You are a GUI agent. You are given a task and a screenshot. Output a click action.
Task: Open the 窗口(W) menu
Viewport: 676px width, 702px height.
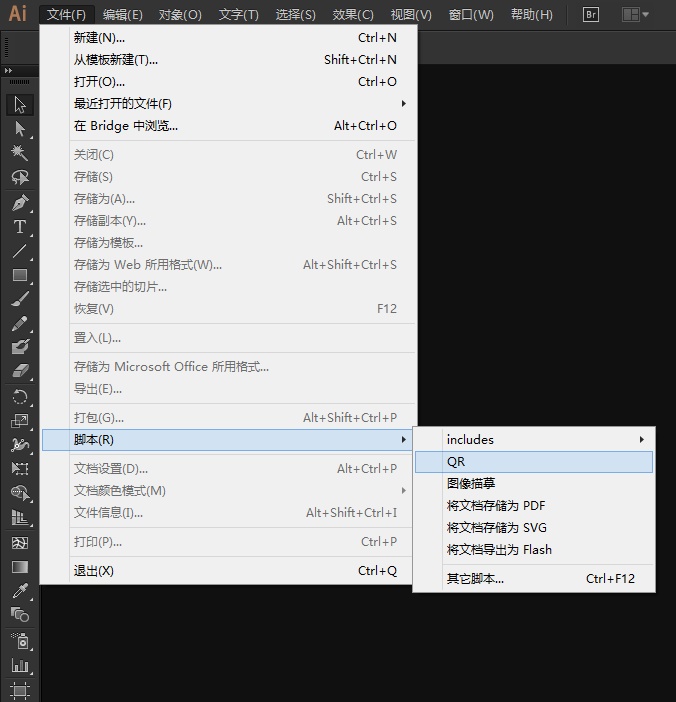pyautogui.click(x=471, y=15)
